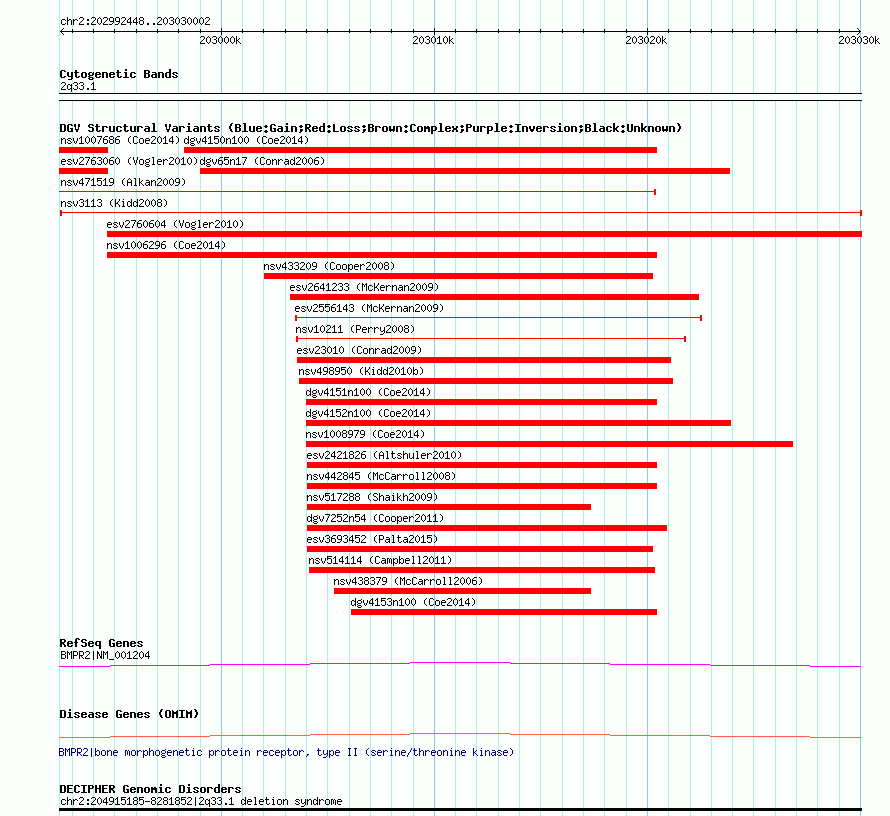Open the esv3693452 (Palta2015) variant
The height and width of the screenshot is (816, 890).
372,539
